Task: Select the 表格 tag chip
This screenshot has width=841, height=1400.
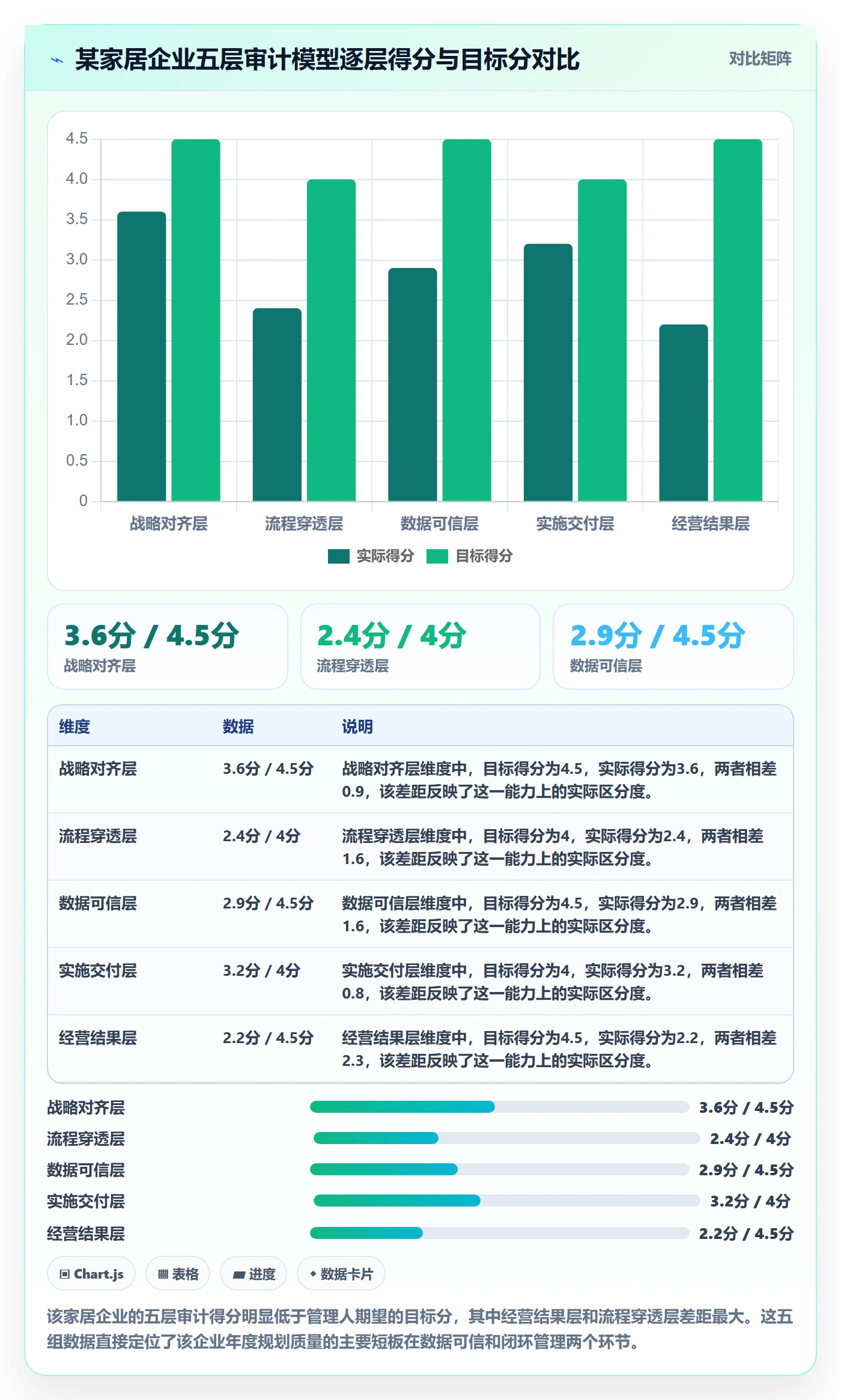Action: tap(178, 1274)
